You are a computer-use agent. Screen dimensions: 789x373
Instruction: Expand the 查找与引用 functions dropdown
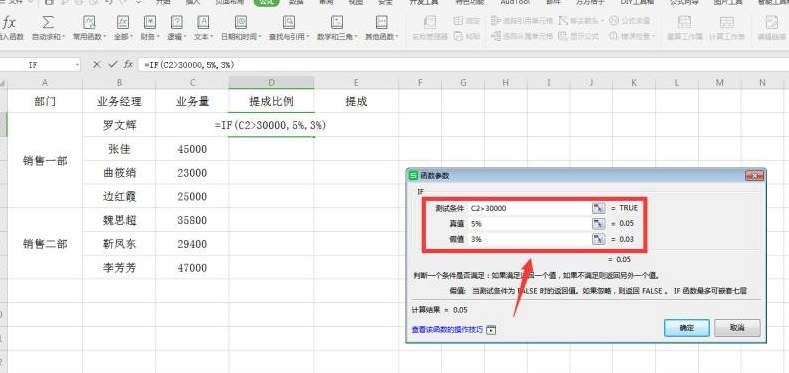(289, 28)
